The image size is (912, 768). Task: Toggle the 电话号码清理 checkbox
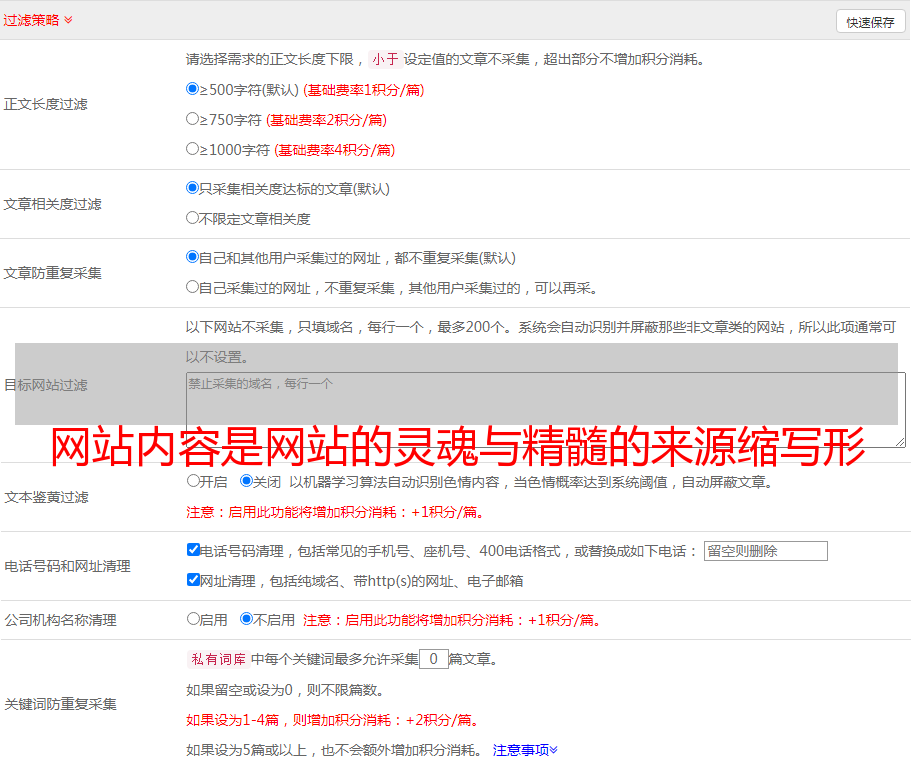193,550
